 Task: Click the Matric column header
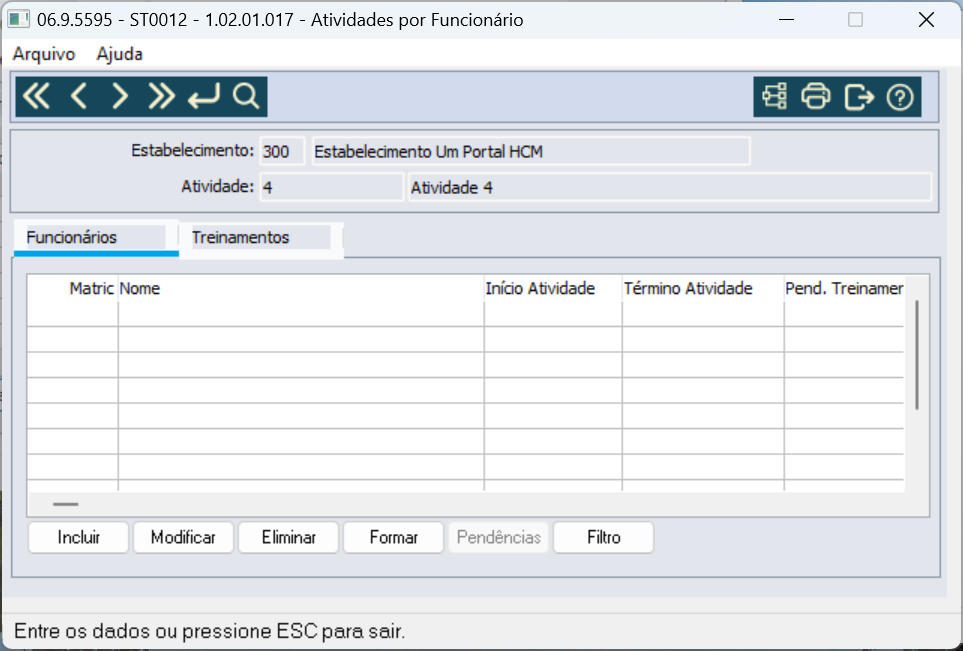(72, 289)
